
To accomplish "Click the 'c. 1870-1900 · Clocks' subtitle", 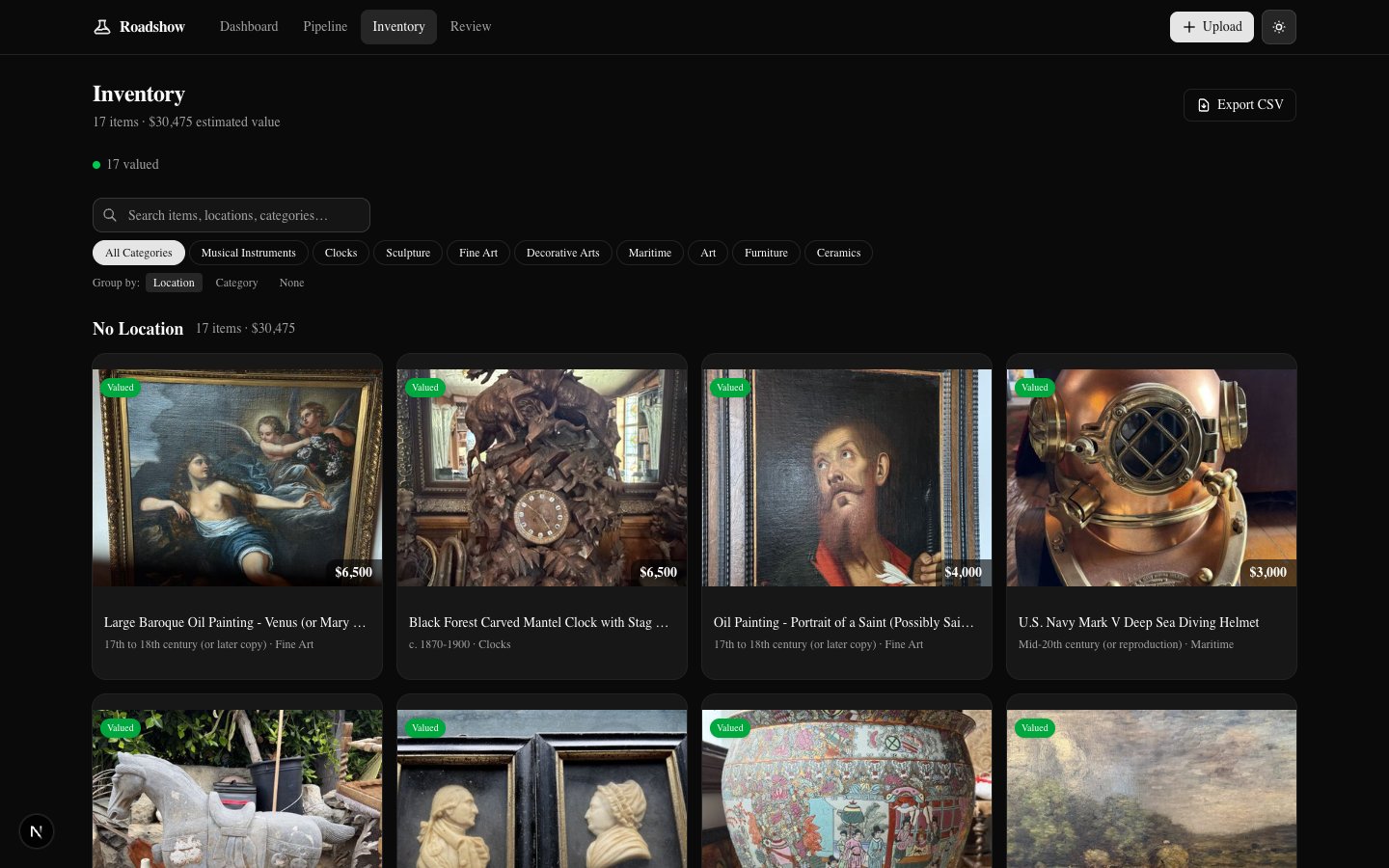I will (x=460, y=644).
